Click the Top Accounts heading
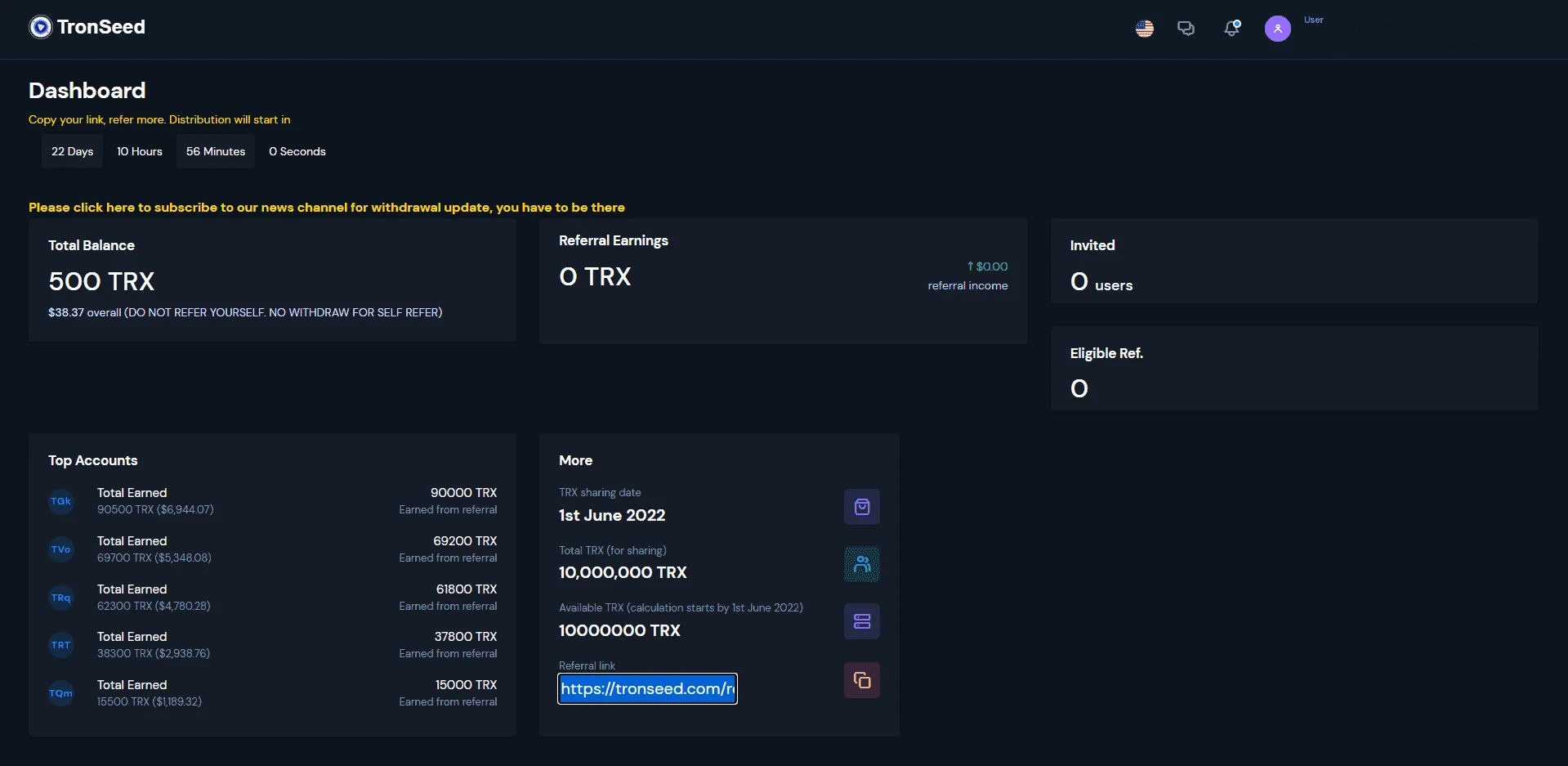This screenshot has width=1568, height=766. pyautogui.click(x=93, y=460)
